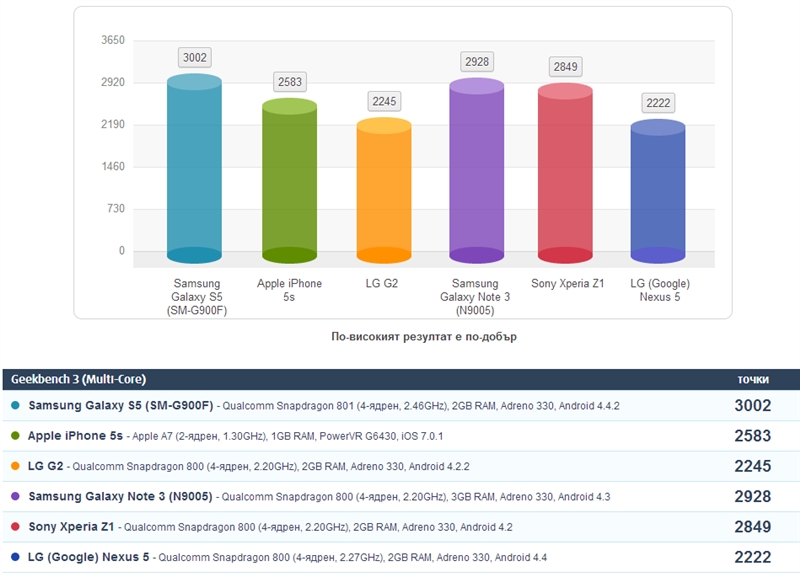
Task: Click the 2245 score in the table
Action: [753, 466]
